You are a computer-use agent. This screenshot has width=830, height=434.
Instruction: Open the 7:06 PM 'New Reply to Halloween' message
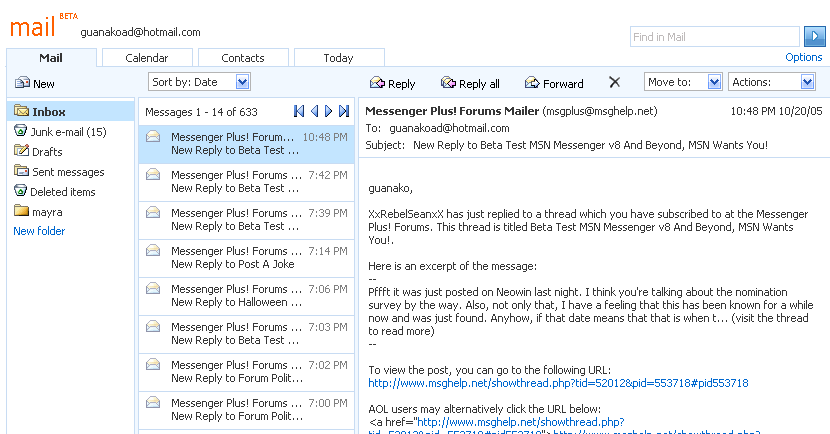[246, 296]
